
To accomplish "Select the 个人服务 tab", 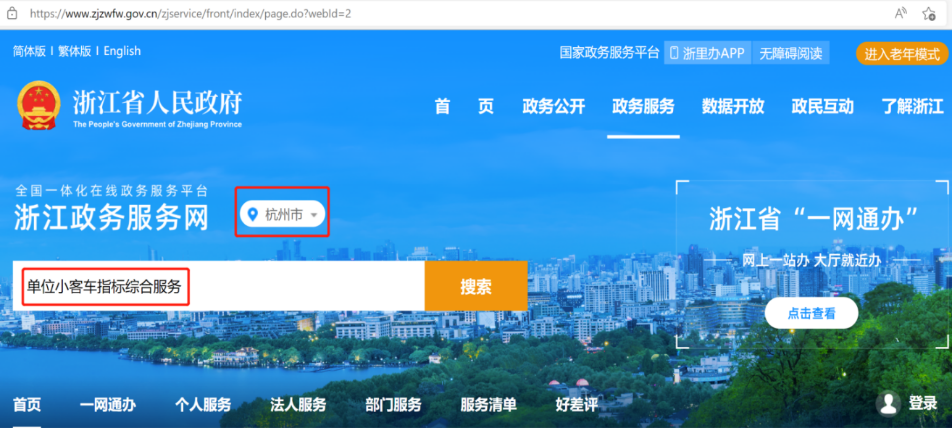I will [203, 405].
